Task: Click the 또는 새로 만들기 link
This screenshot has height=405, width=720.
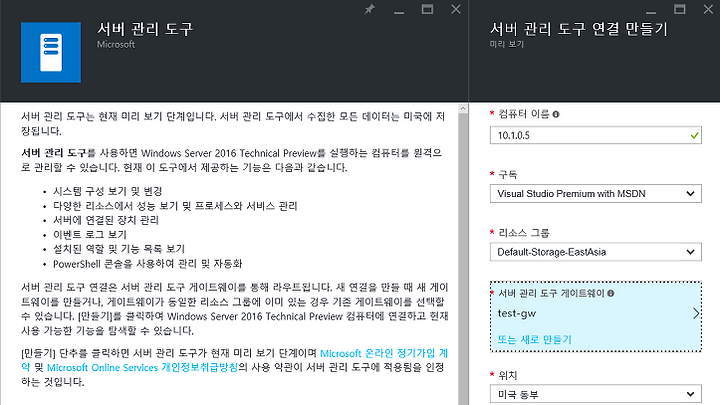Action: coord(534,340)
